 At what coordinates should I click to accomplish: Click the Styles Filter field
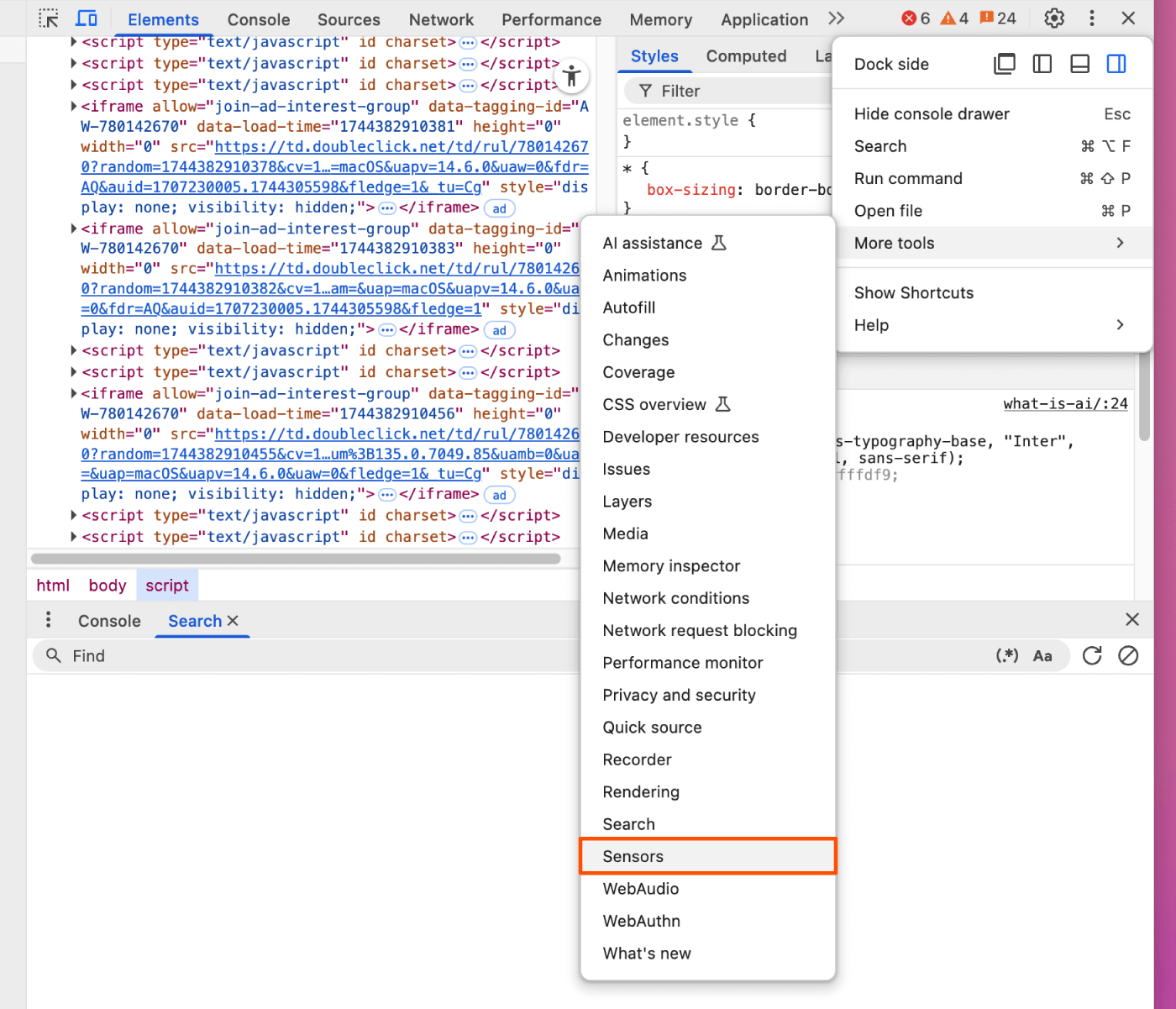(728, 91)
